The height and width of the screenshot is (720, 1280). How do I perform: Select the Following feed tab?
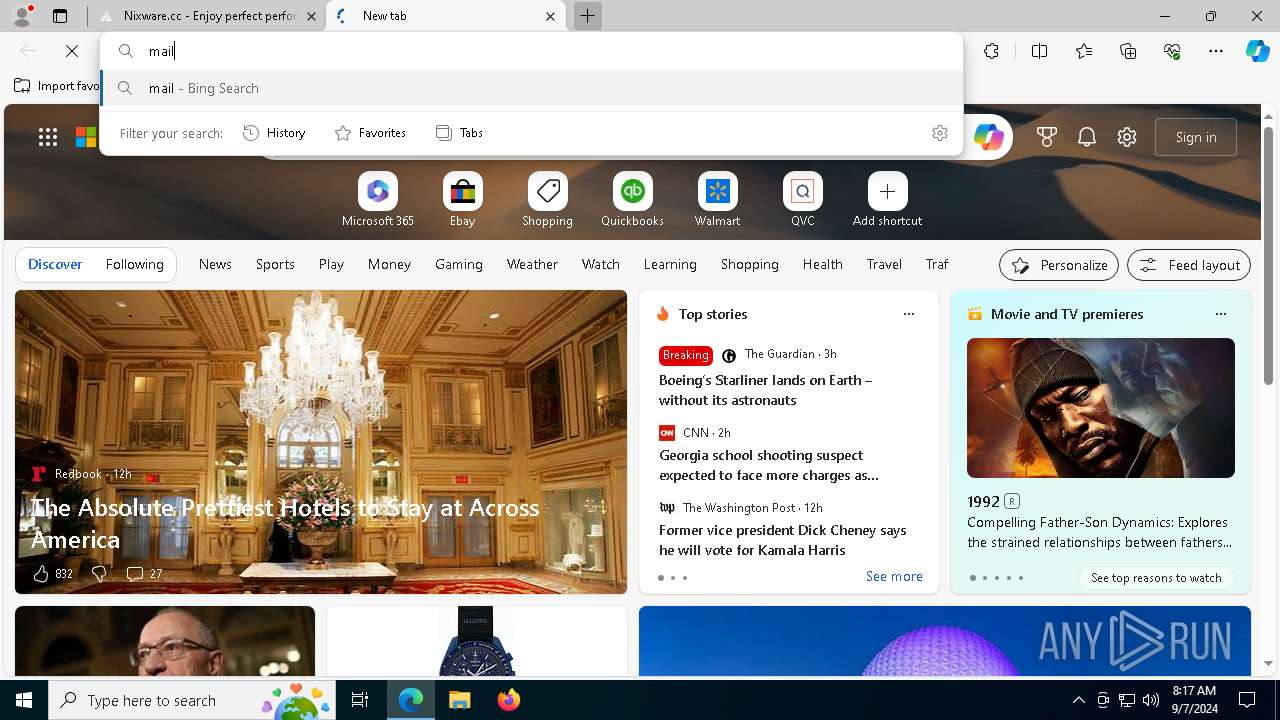tap(134, 264)
